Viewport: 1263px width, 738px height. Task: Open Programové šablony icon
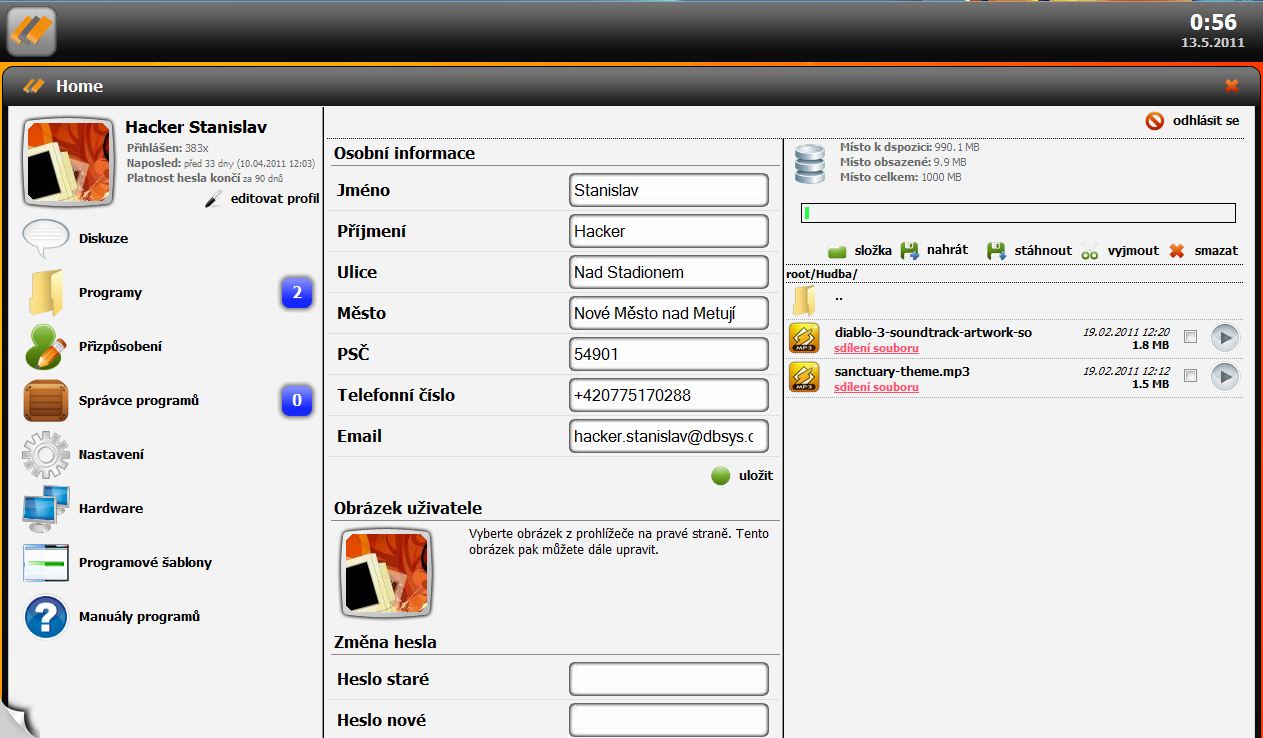click(46, 563)
